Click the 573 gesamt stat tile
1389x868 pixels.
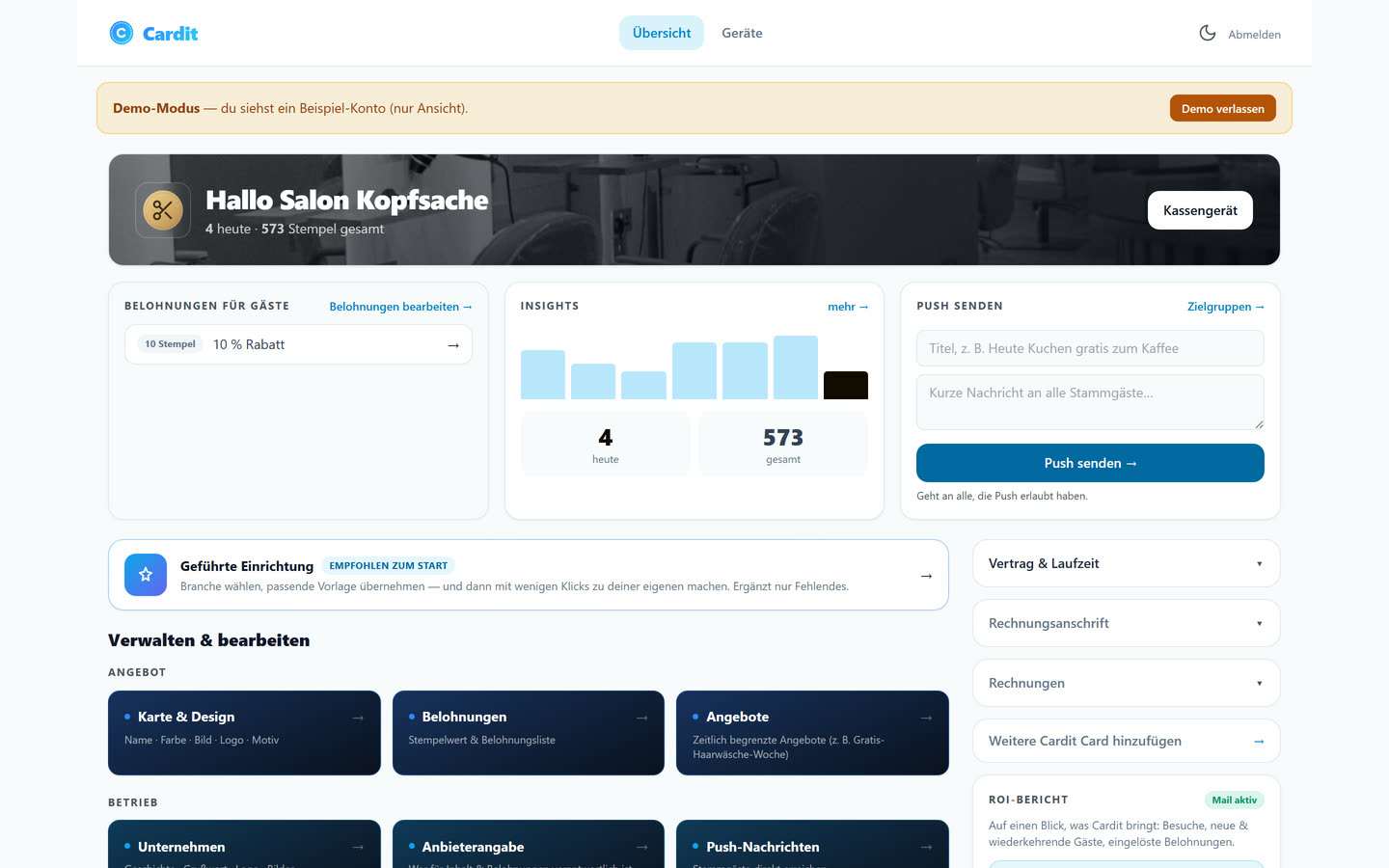coord(783,445)
